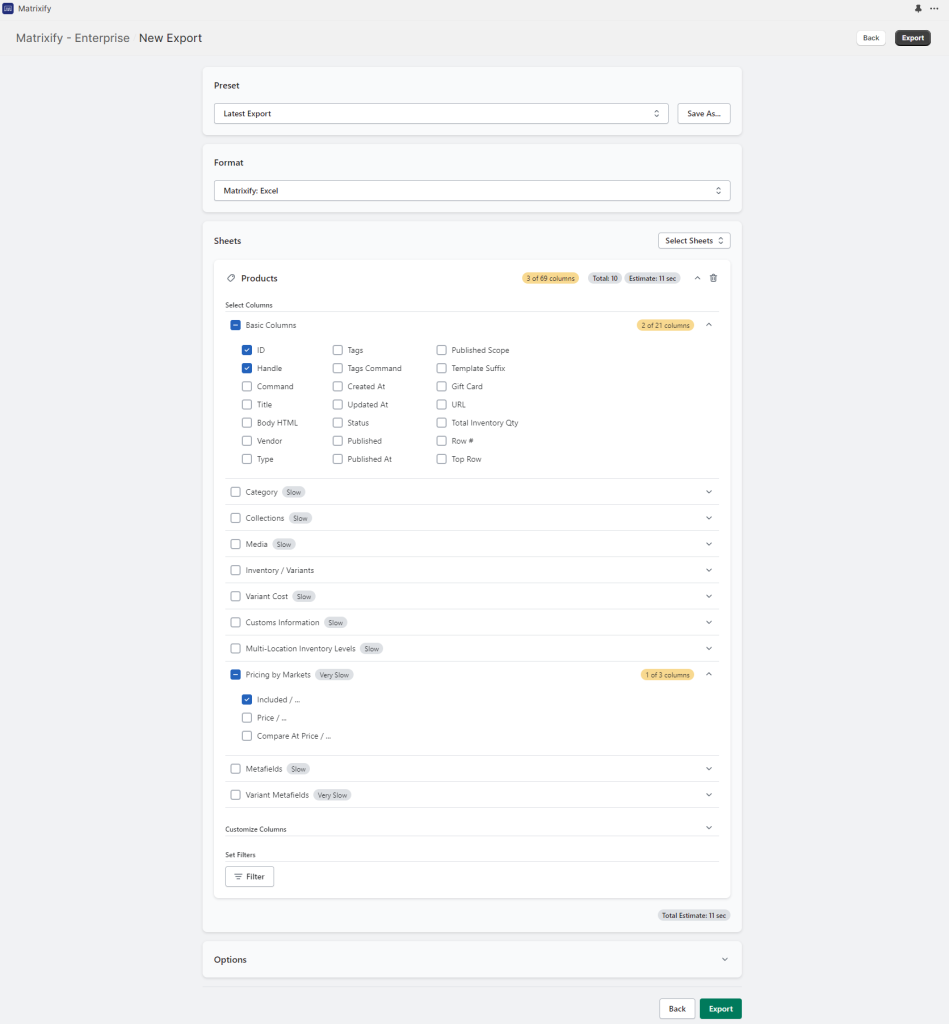Open the Latest Export preset dropdown
This screenshot has height=1024, width=949.
pos(441,113)
